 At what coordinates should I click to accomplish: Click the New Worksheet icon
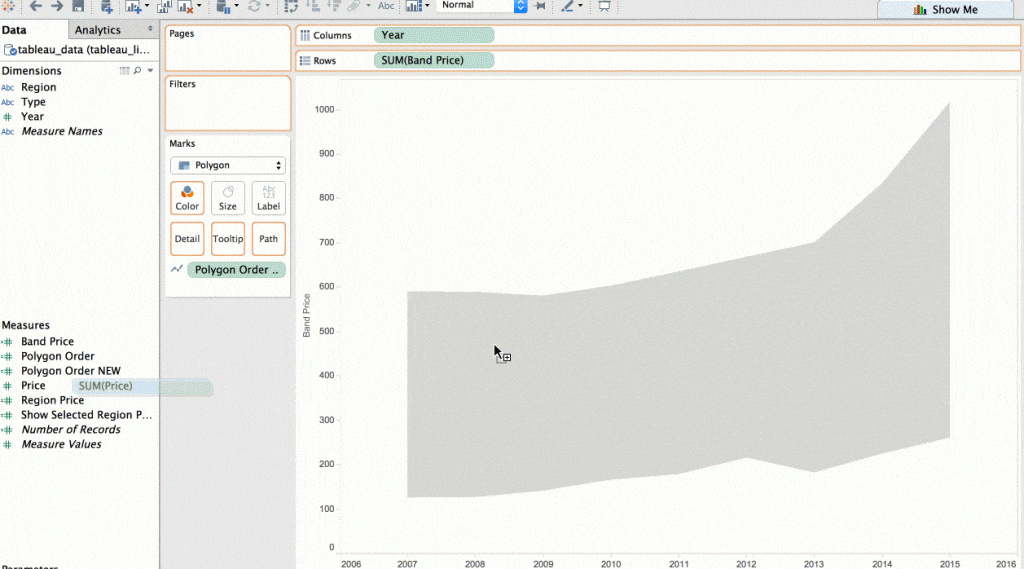coord(133,7)
